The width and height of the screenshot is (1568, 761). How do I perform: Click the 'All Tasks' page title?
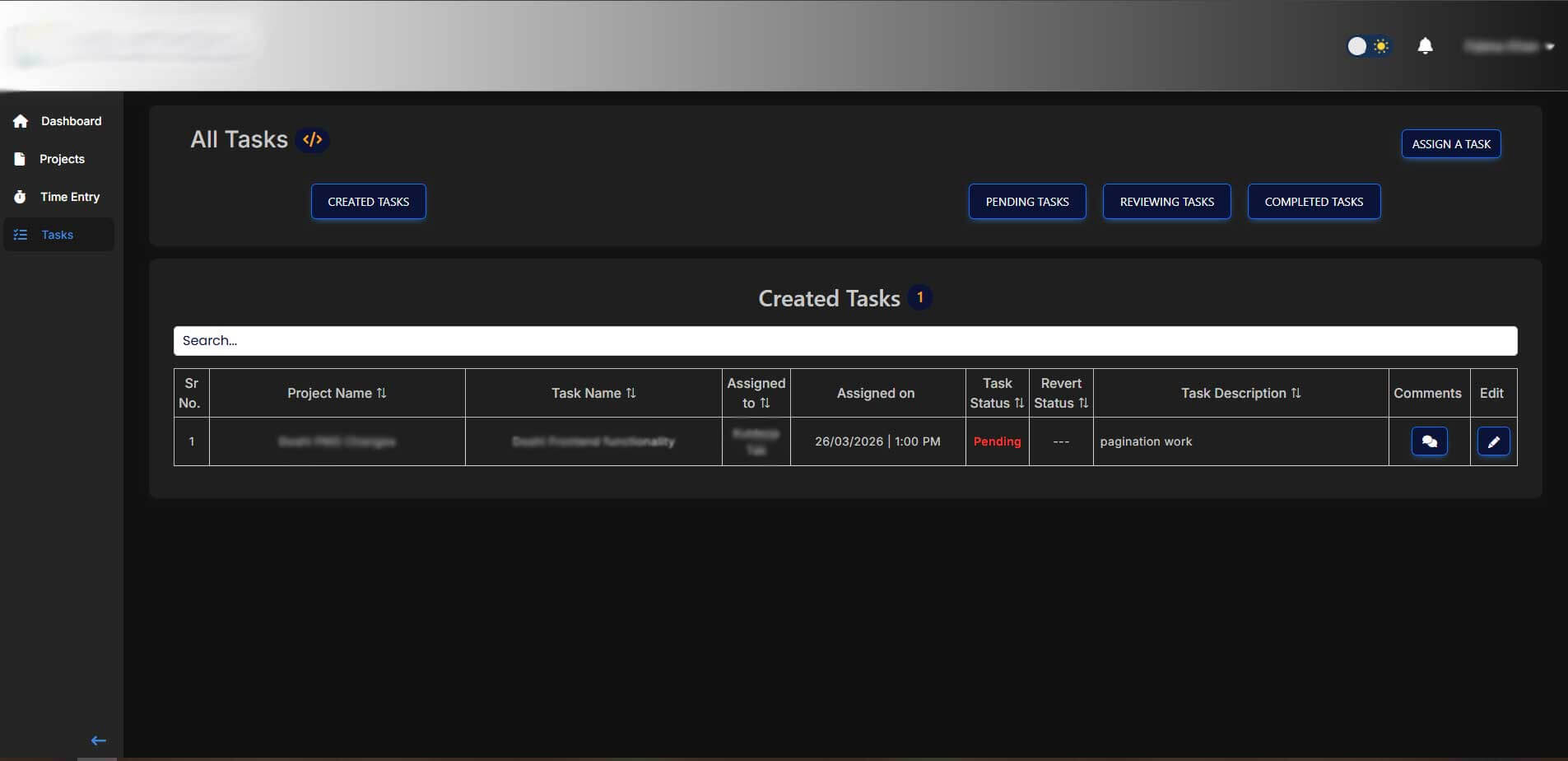239,139
